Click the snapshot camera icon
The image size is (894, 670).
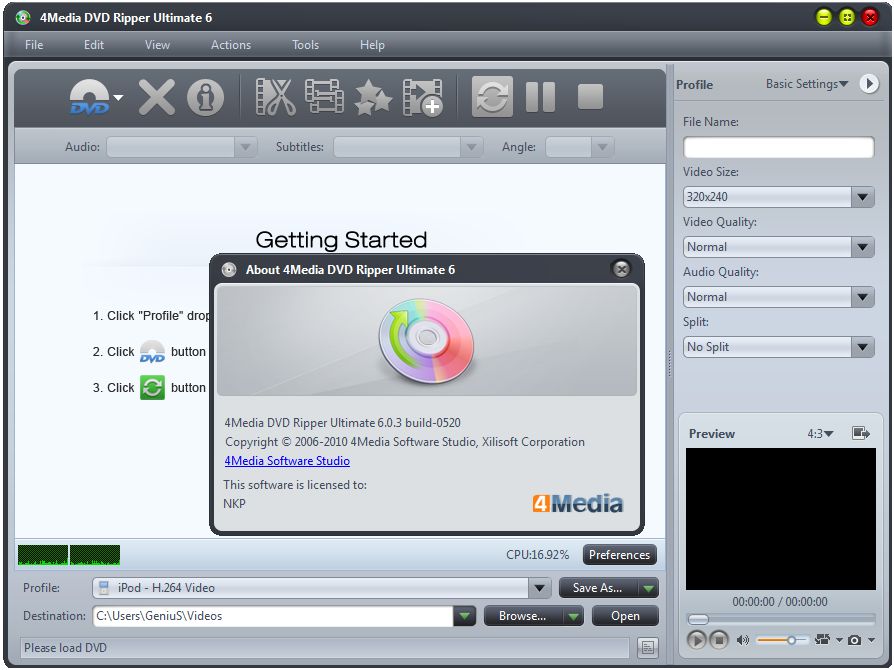(854, 640)
